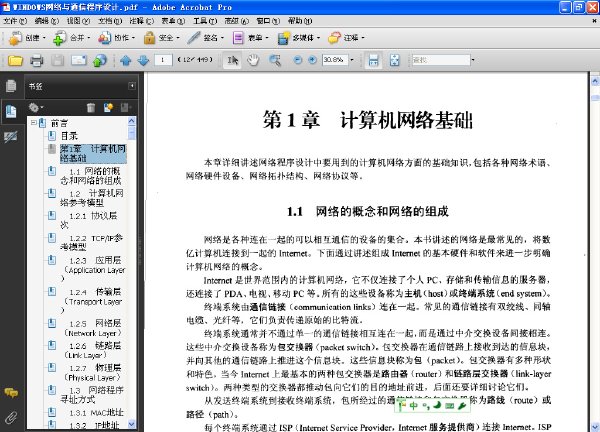Click the Open file folder icon
The height and width of the screenshot is (432, 600).
click(15, 60)
